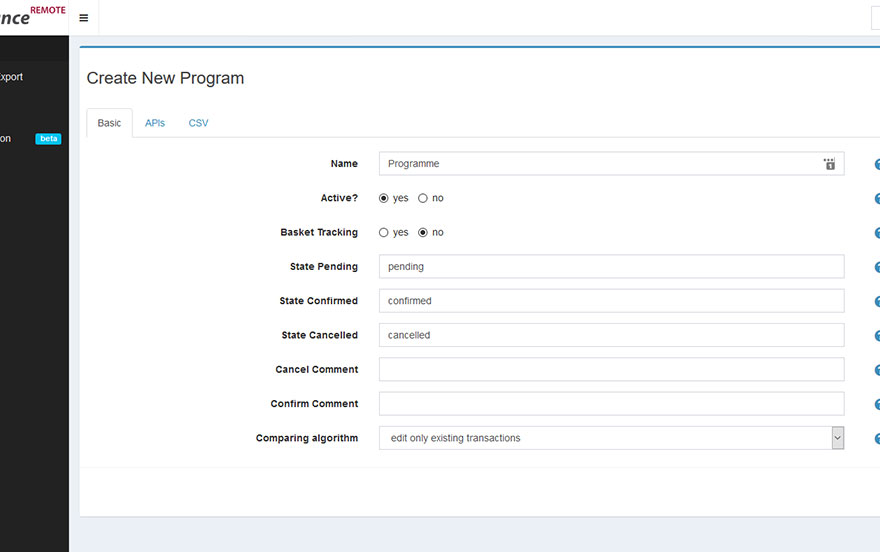This screenshot has height=552, width=880.
Task: Switch to the APIs tab
Action: coord(155,123)
